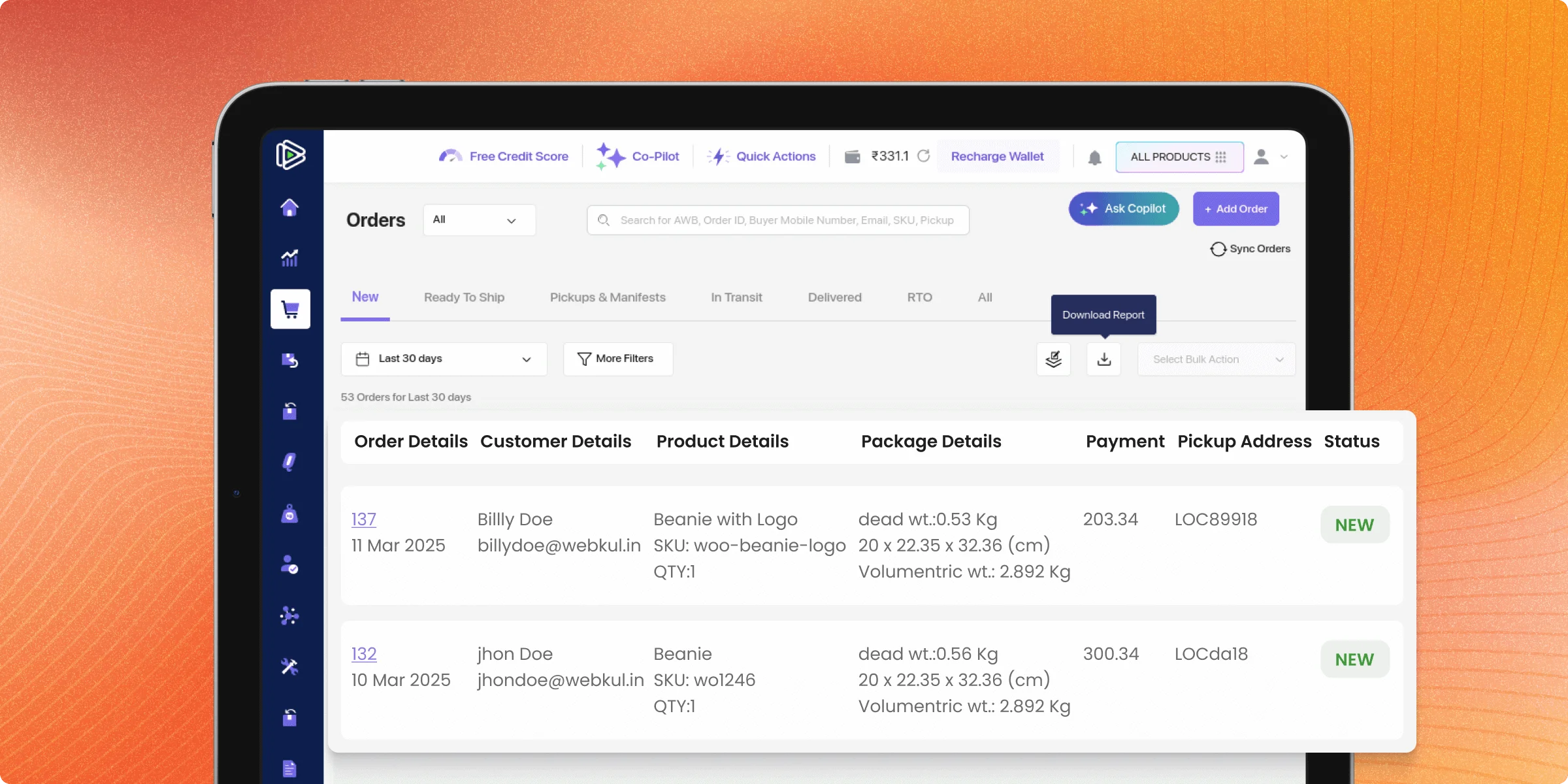Open the document icon in sidebar

click(x=289, y=768)
